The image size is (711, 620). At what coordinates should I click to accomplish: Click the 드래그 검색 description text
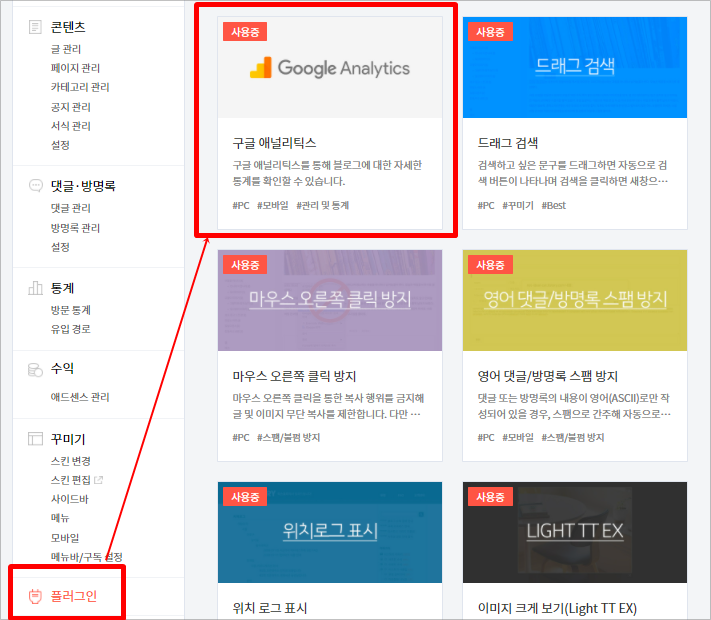pos(573,173)
